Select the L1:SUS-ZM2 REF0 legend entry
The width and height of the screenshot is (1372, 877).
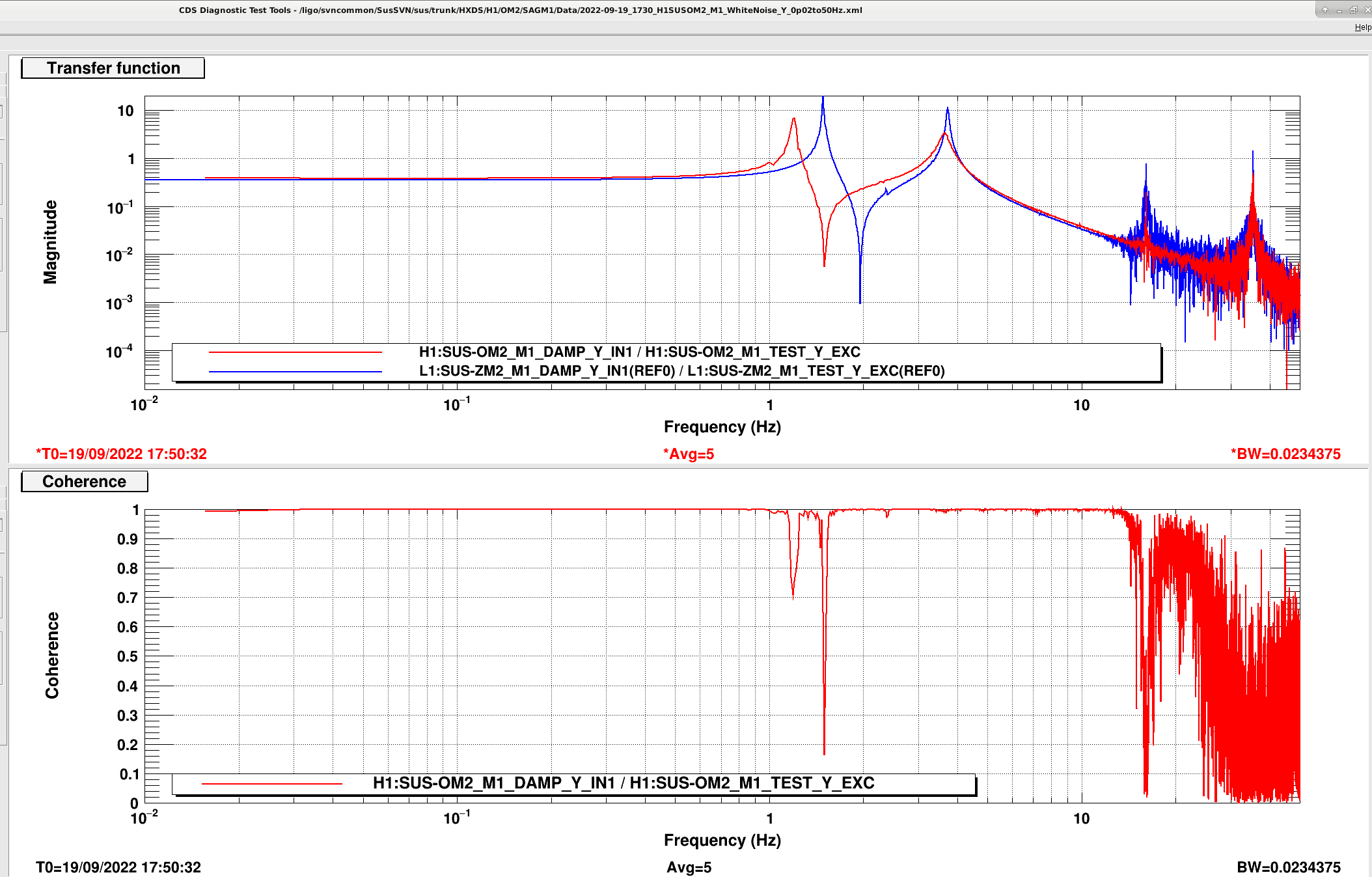pos(681,371)
